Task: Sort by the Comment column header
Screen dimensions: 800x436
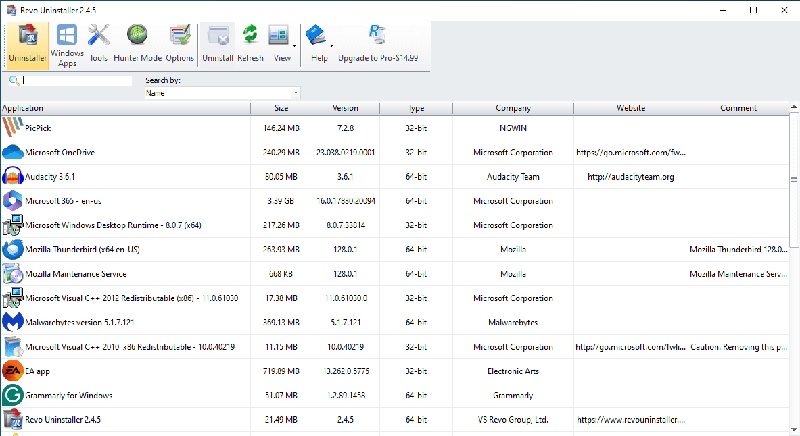Action: click(x=738, y=108)
